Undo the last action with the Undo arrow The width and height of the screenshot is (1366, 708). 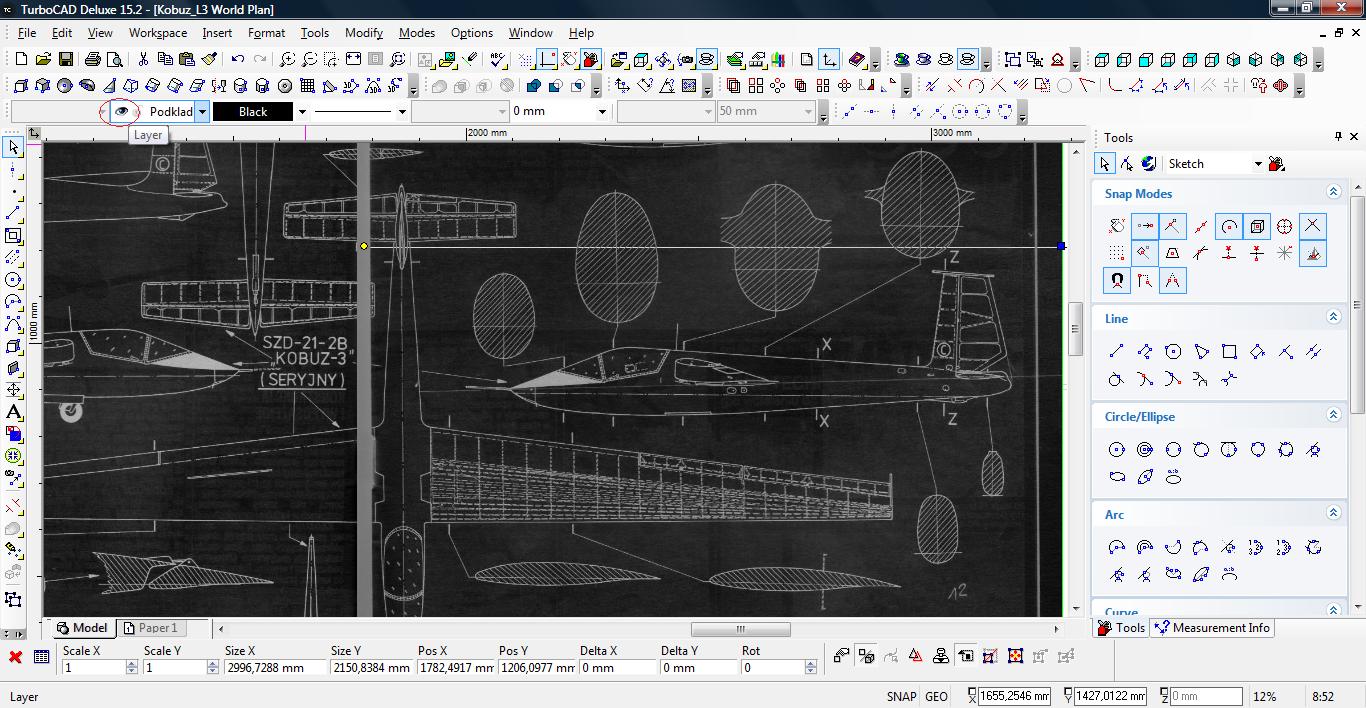pyautogui.click(x=238, y=60)
